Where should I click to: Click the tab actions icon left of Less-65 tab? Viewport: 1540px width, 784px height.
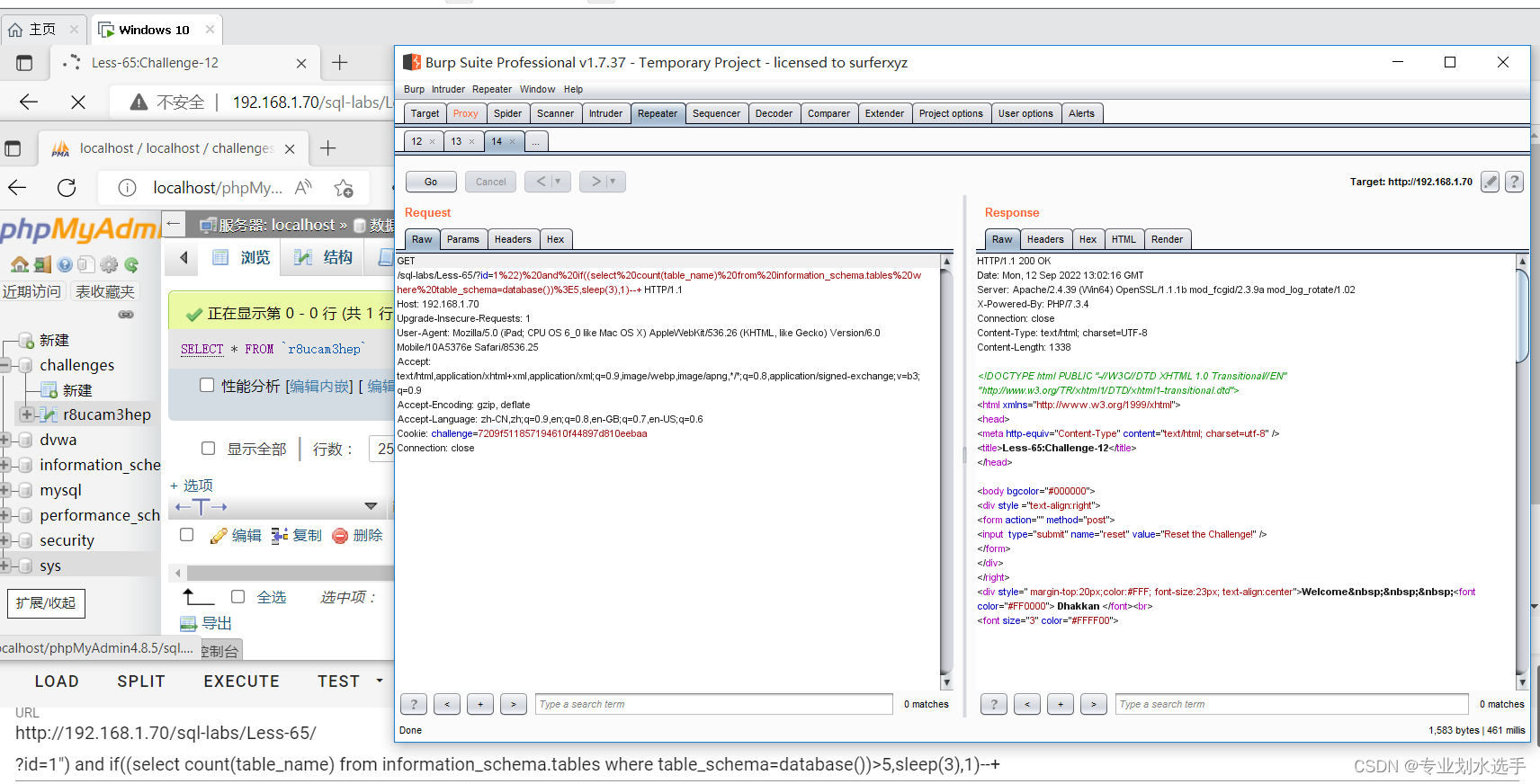point(24,63)
